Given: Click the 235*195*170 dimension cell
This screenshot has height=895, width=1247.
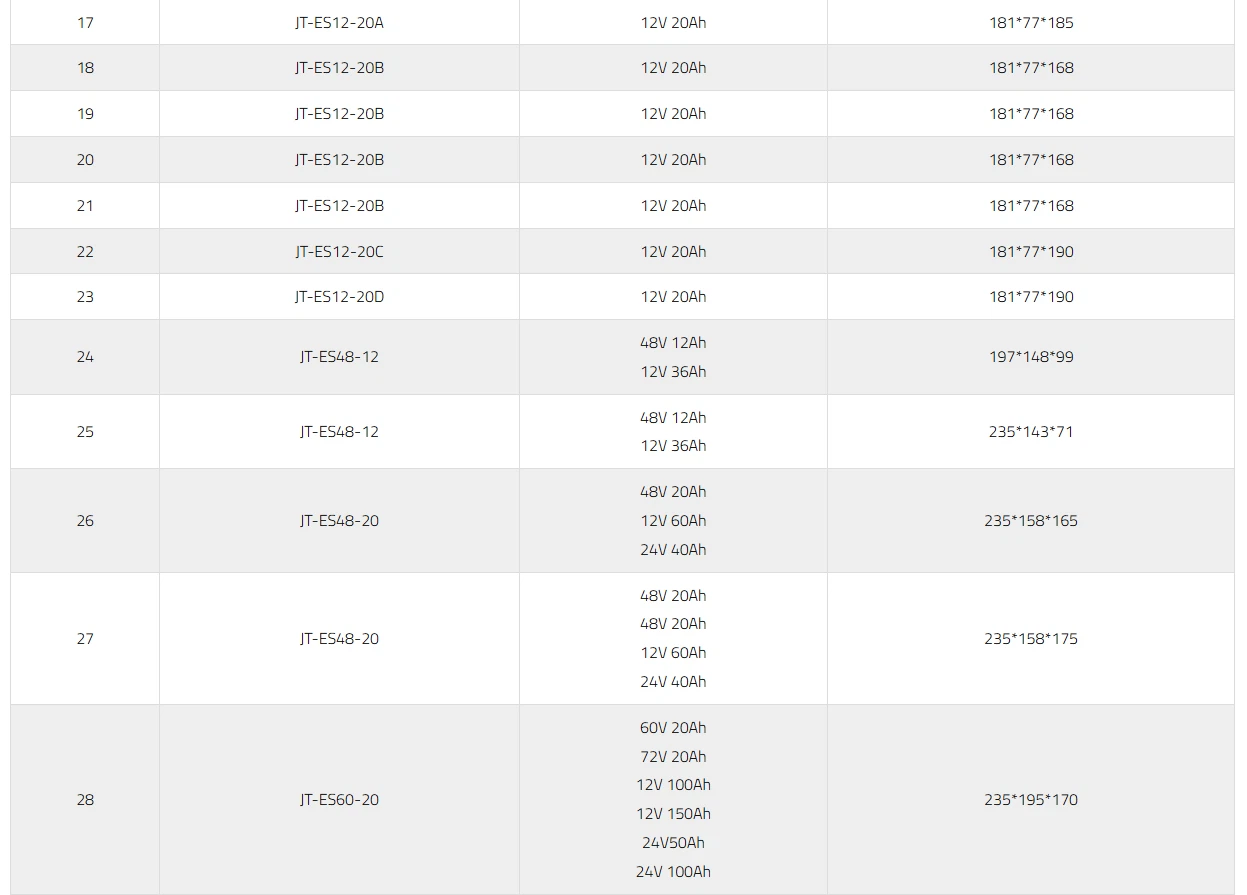Looking at the screenshot, I should (1031, 800).
